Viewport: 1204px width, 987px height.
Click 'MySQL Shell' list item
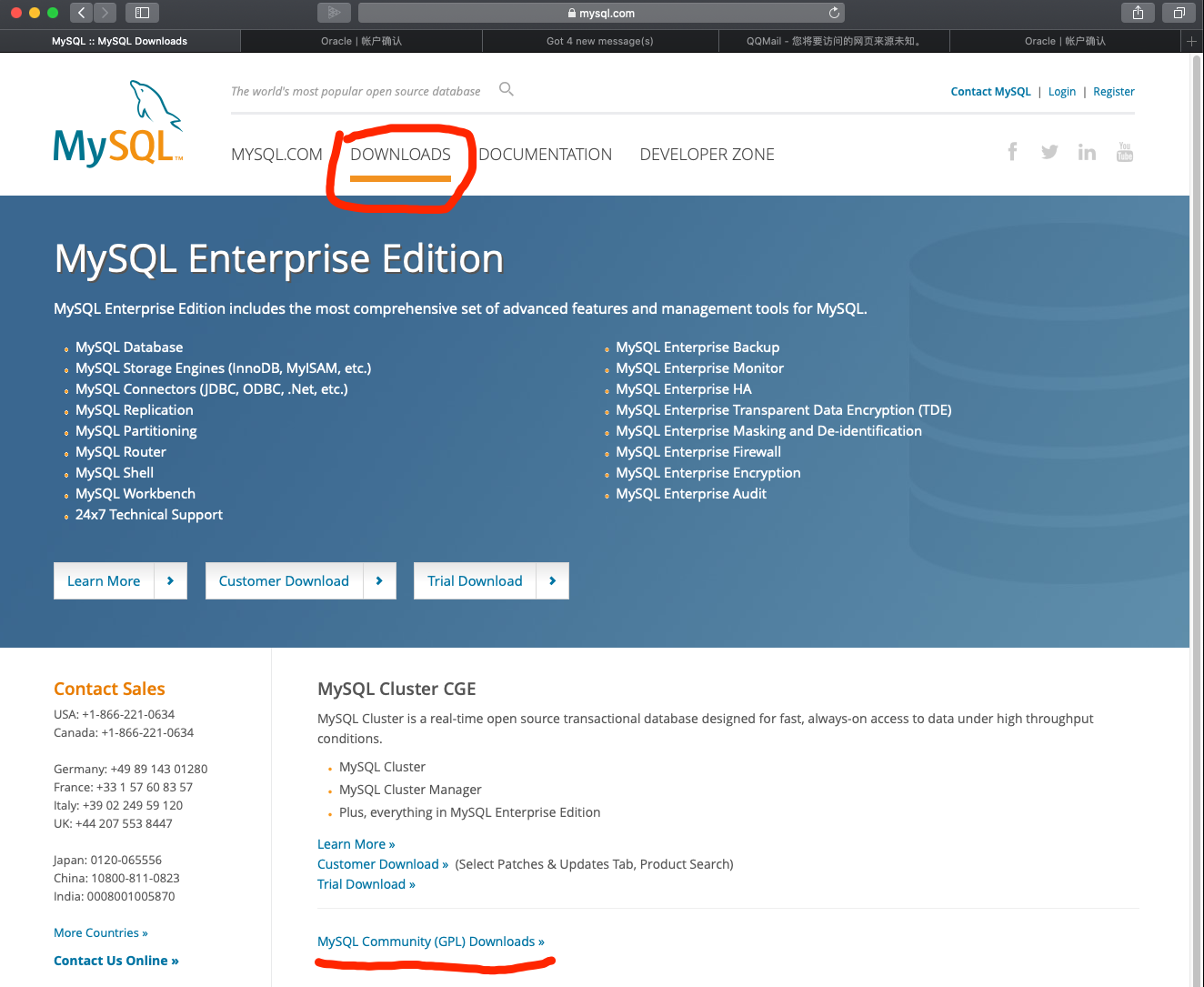pos(115,473)
